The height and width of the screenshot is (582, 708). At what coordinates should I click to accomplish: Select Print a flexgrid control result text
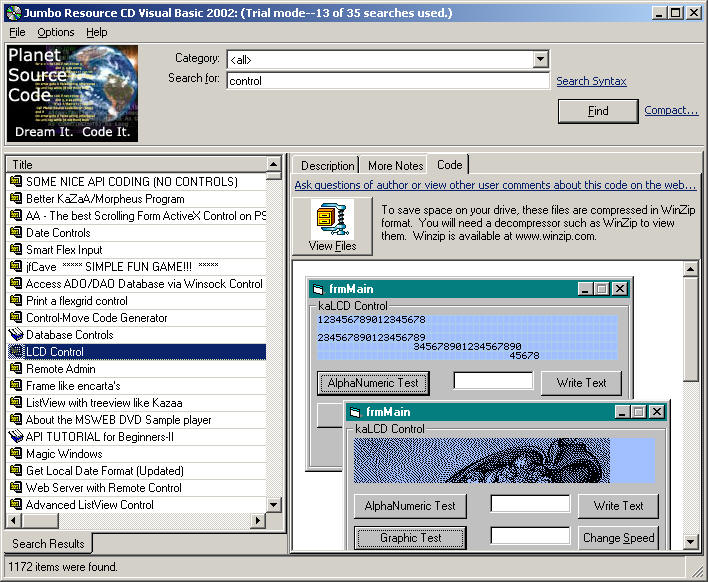pos(77,301)
